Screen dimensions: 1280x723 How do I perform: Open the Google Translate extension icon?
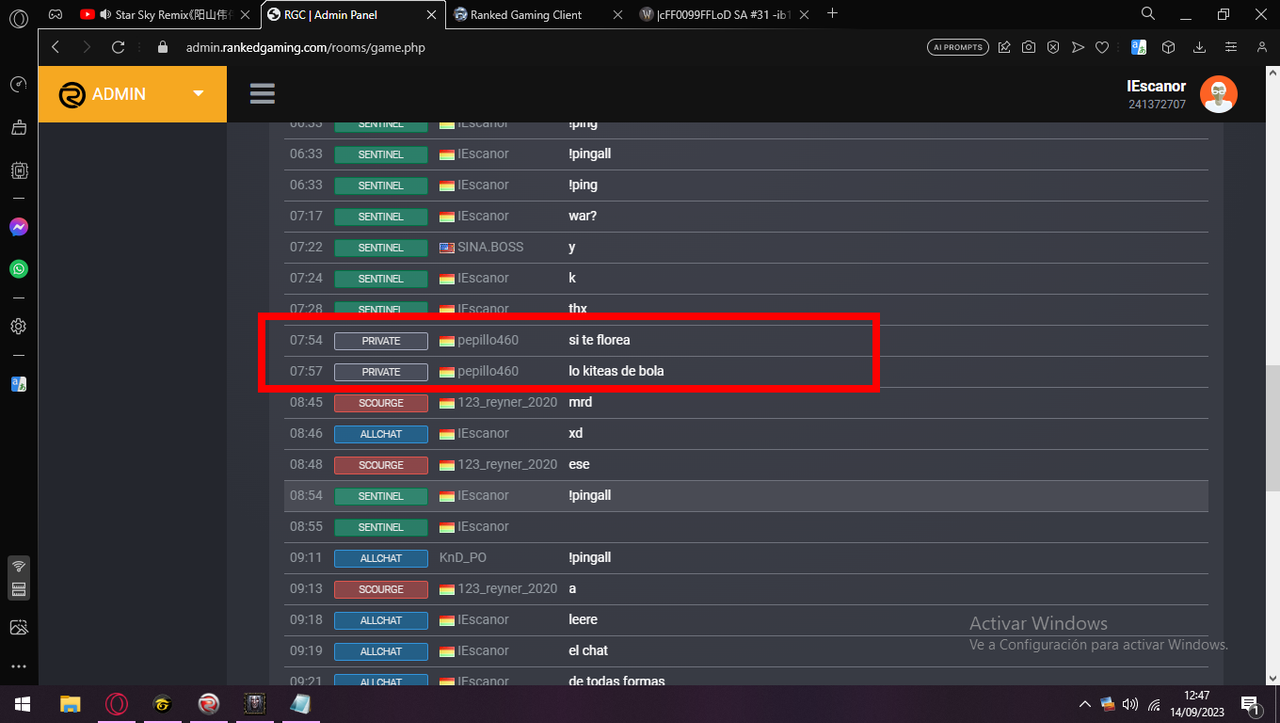(x=1138, y=47)
